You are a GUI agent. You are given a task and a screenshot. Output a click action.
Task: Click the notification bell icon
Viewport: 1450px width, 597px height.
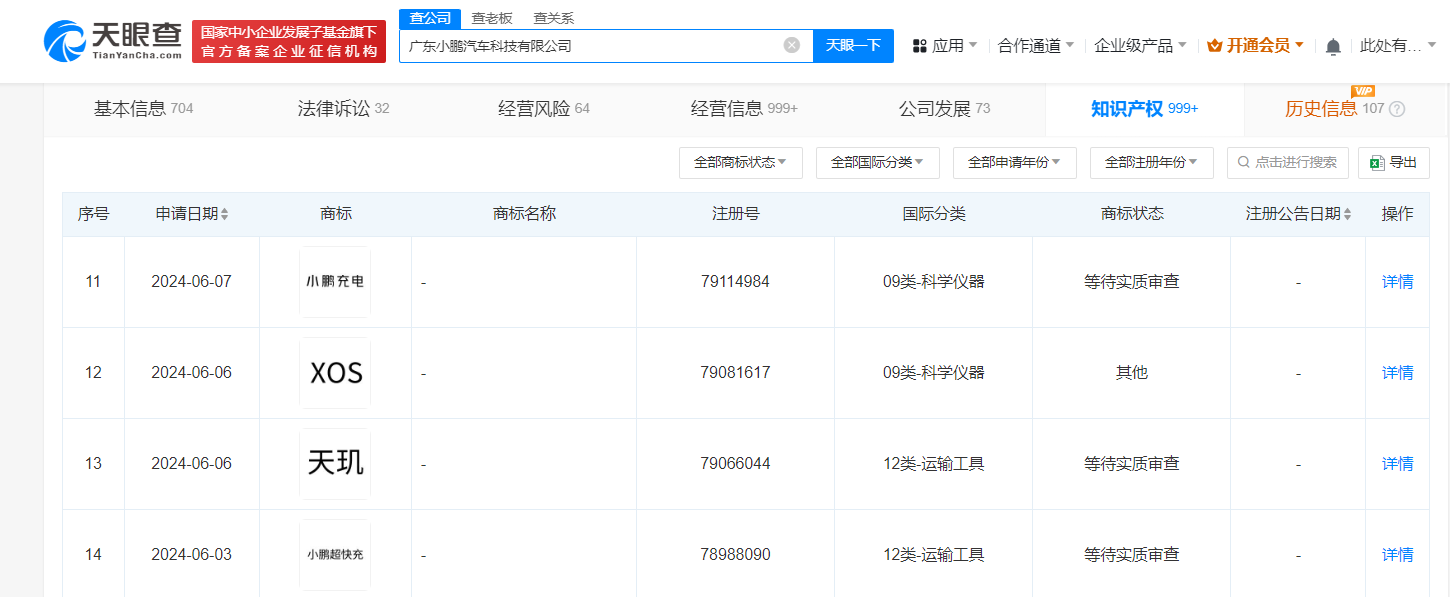click(1334, 46)
